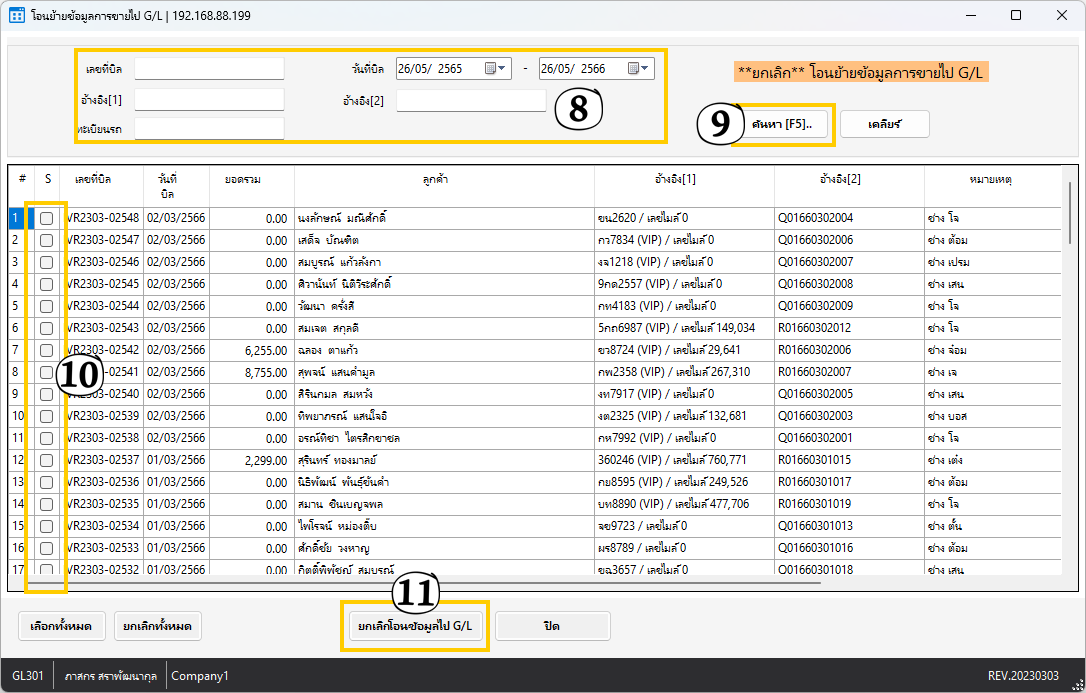Expand the end date dropdown arrow
Screen dimensions: 1086x693
(647, 68)
